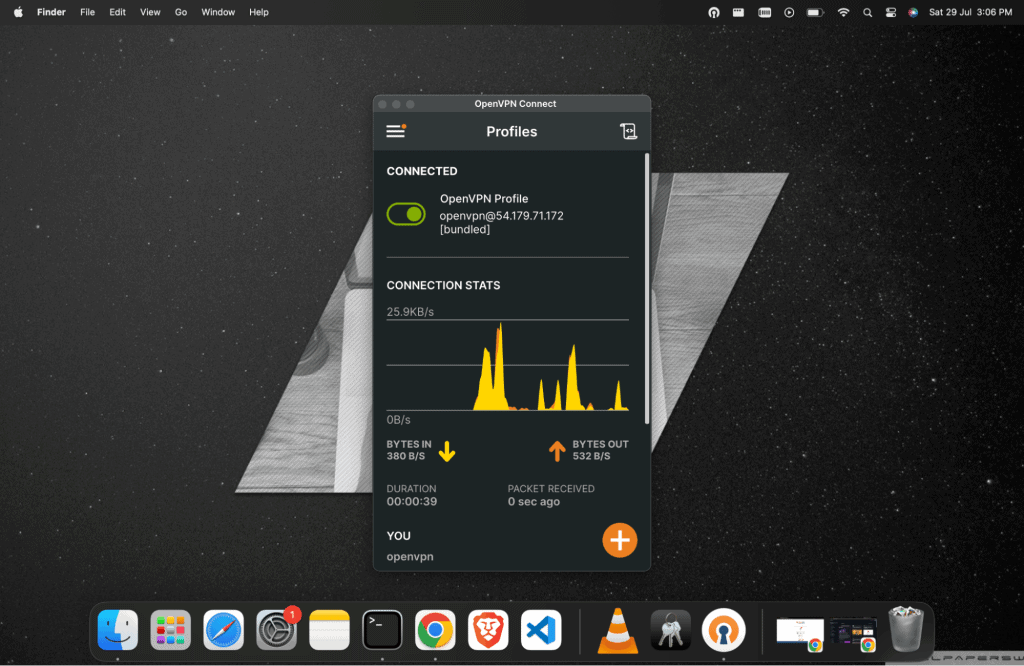Open the Window menu

pyautogui.click(x=218, y=12)
